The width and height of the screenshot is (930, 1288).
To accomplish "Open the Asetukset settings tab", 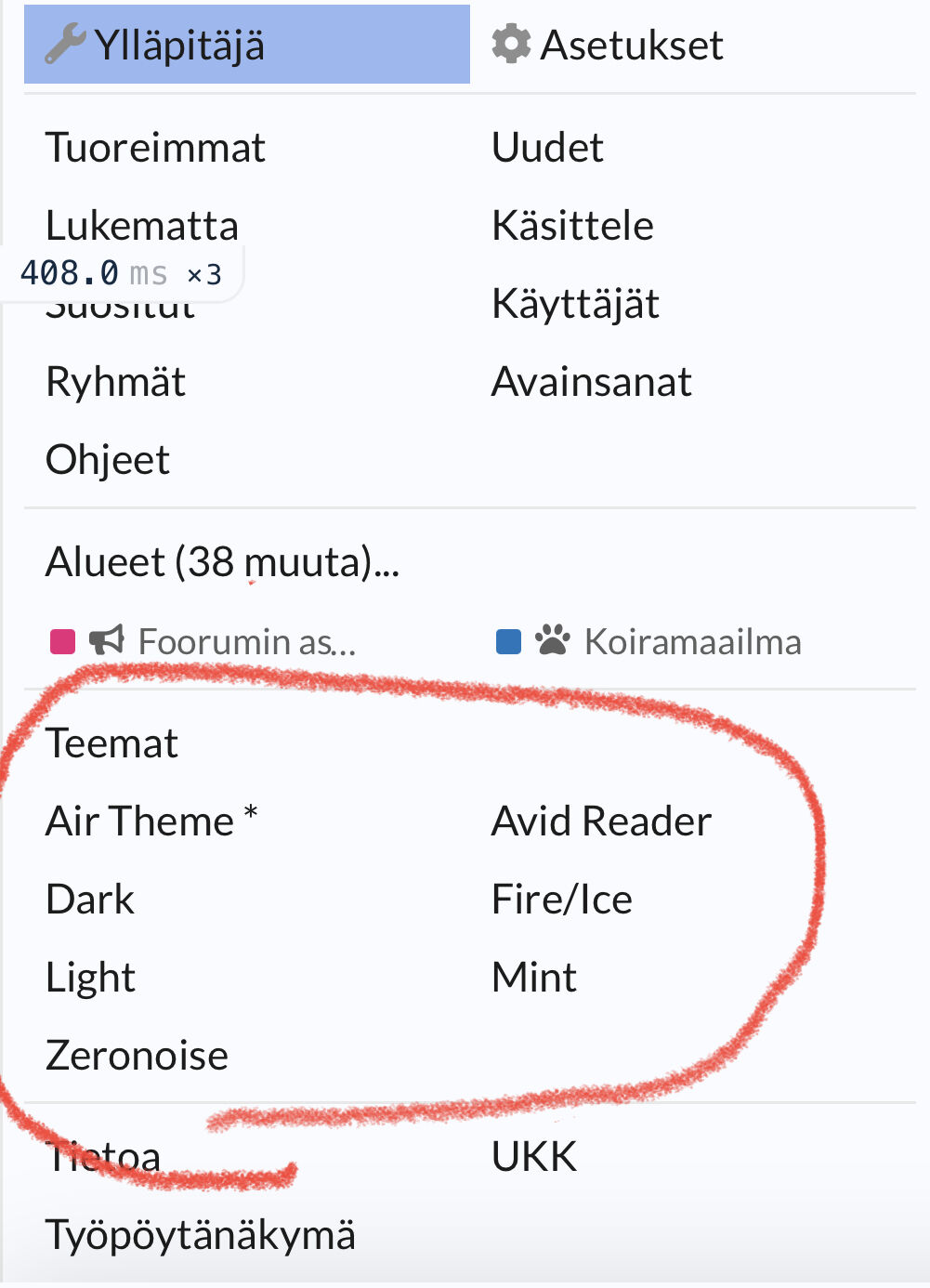I will click(632, 45).
